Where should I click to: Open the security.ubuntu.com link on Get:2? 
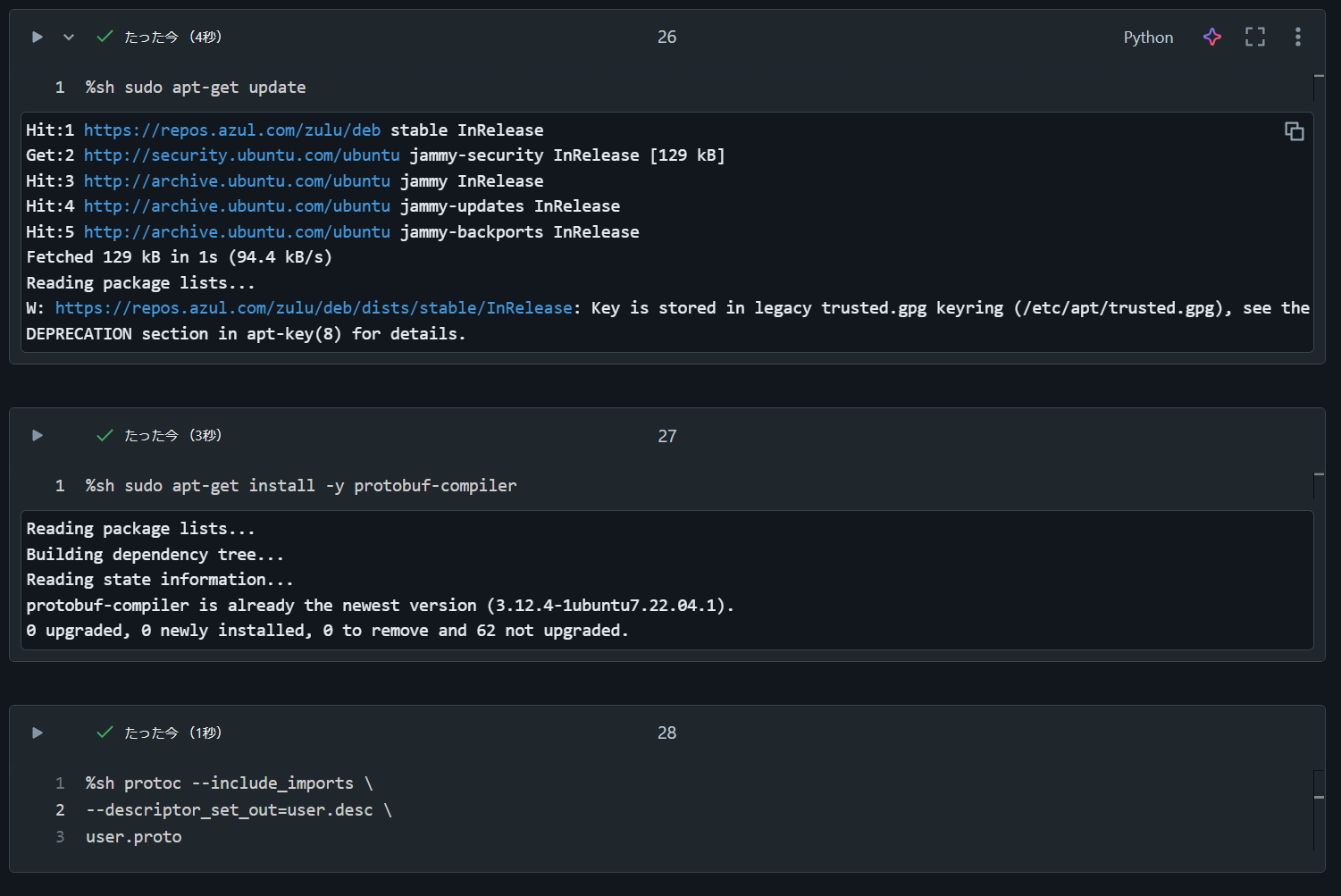(242, 155)
